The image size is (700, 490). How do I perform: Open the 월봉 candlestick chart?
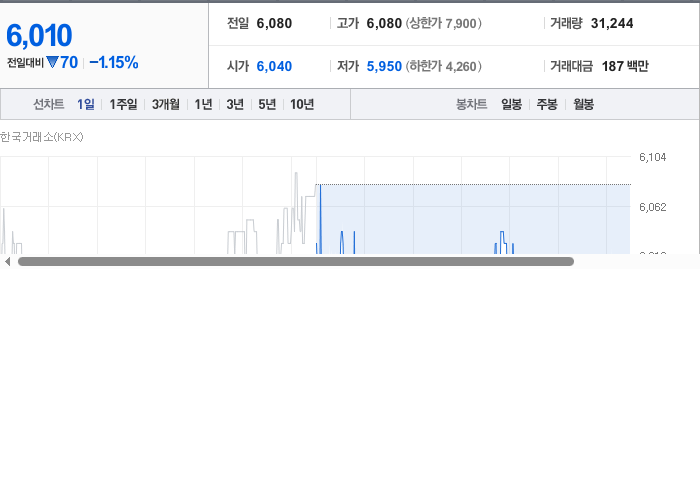pos(583,104)
